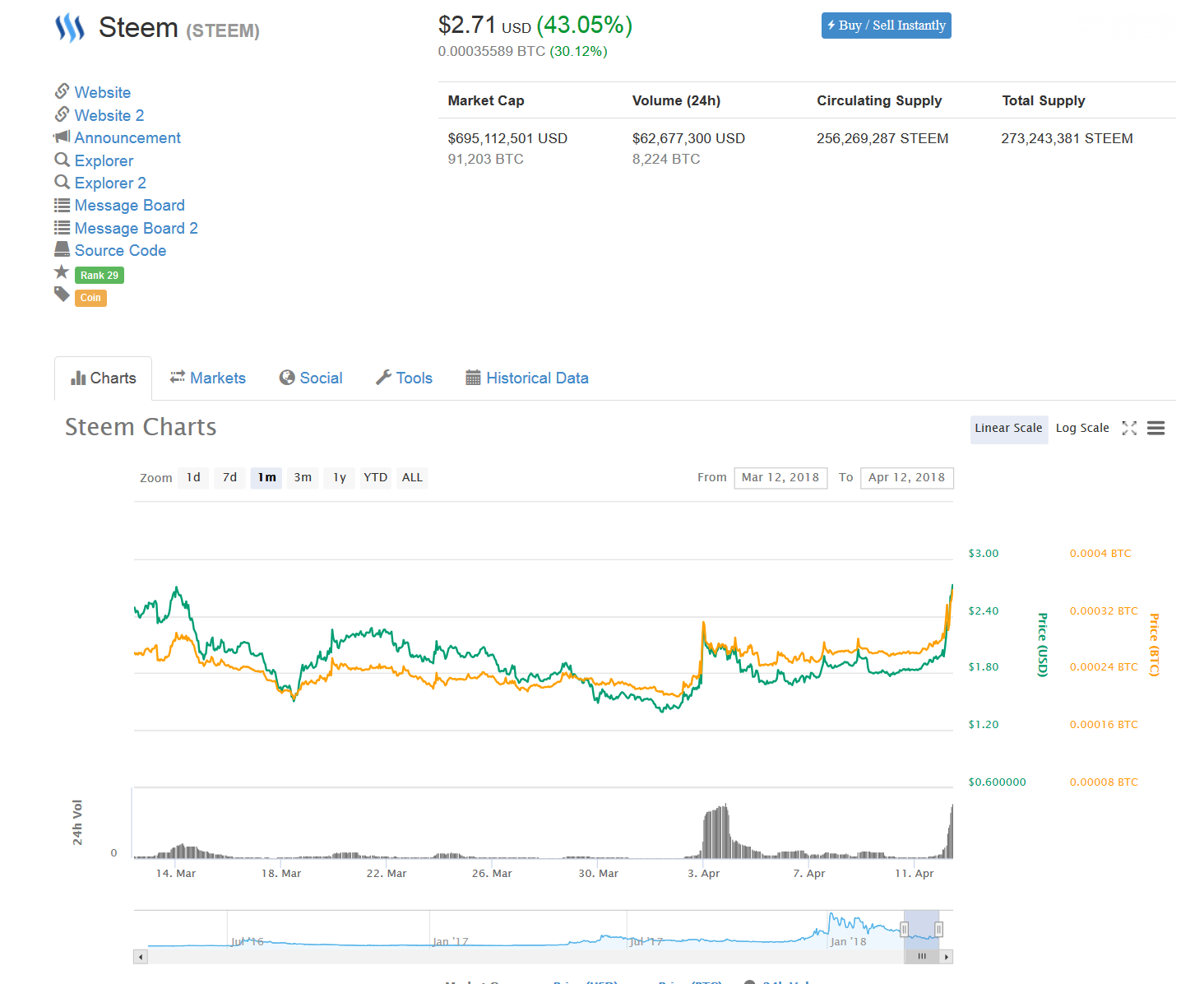The image size is (1204, 984).
Task: Click the navigator's left range handle
Action: [904, 930]
